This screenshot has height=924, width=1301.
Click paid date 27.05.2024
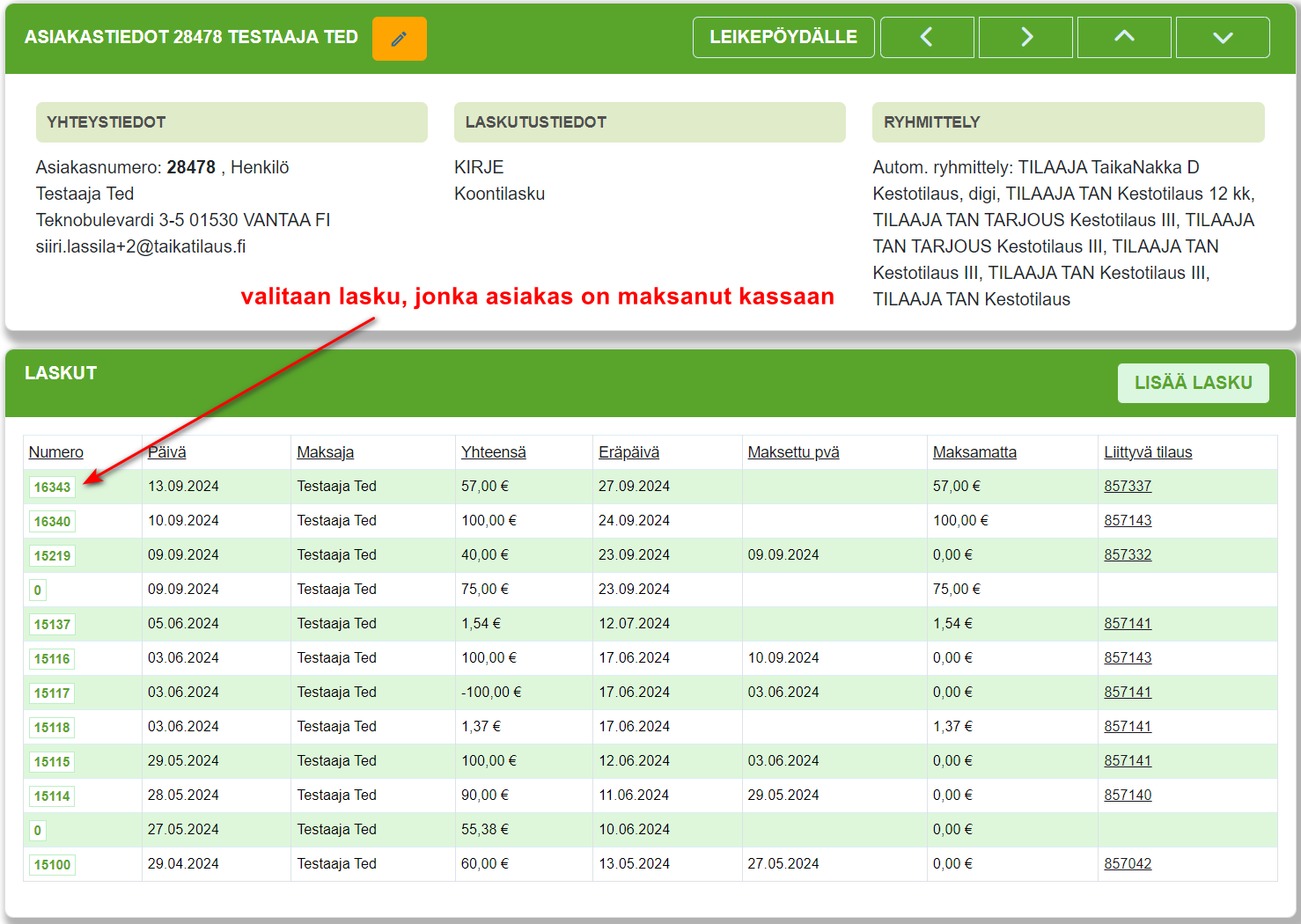point(783,863)
